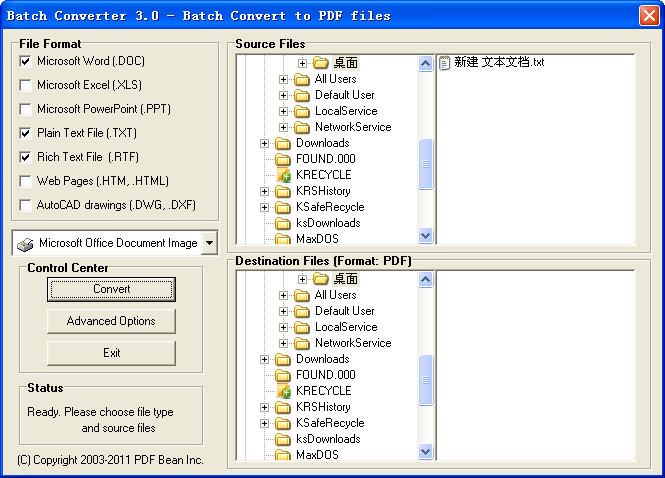
Task: Select FOUND.000 in the Source Files tree
Action: click(x=325, y=159)
